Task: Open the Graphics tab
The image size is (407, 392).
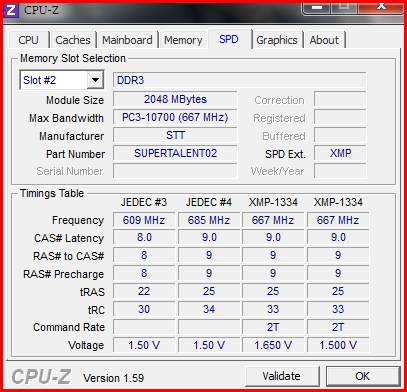Action: point(277,40)
